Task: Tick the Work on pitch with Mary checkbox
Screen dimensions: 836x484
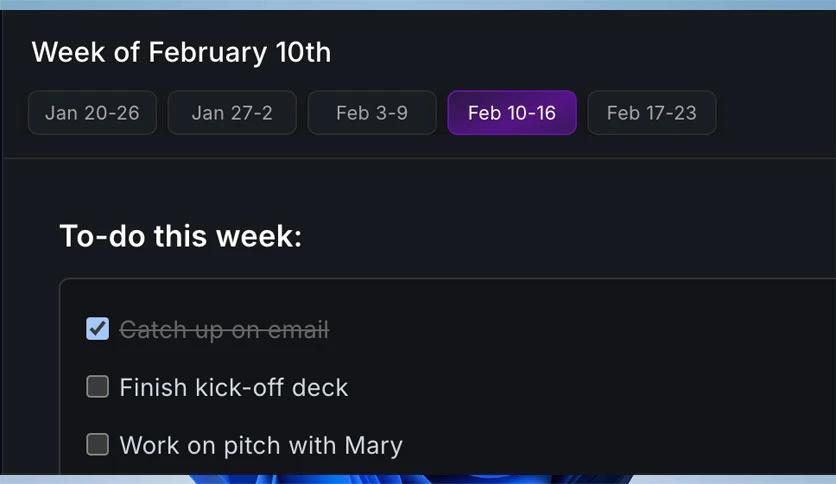Action: (x=98, y=445)
